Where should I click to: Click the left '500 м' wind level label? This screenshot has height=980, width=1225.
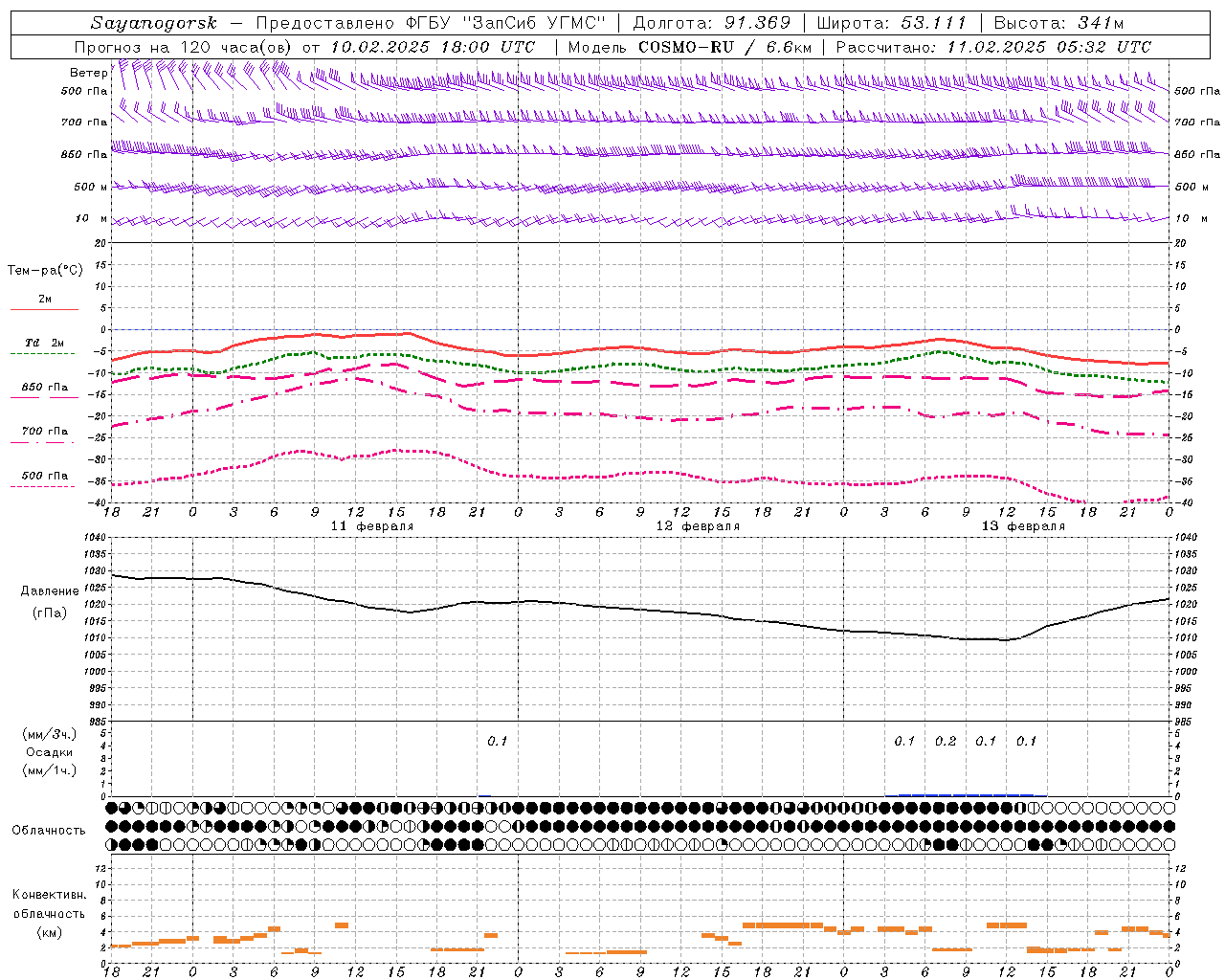[x=91, y=187]
